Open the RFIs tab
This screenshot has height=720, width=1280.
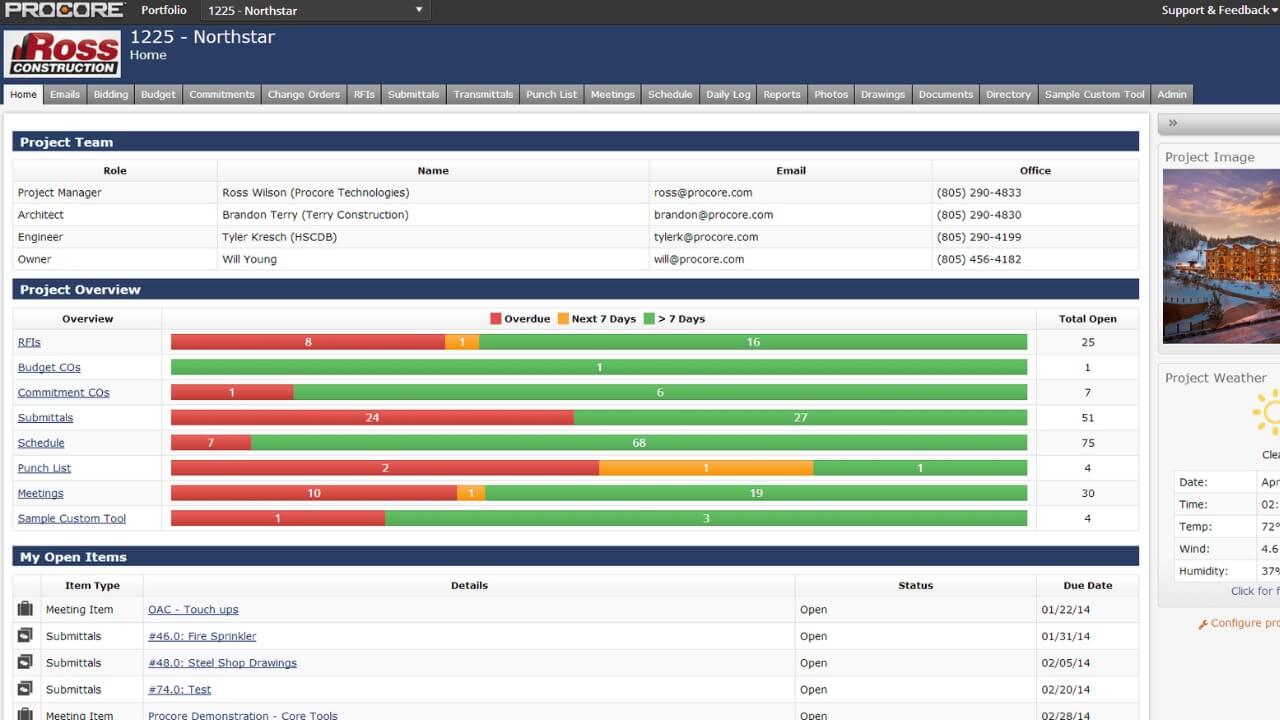click(x=364, y=94)
